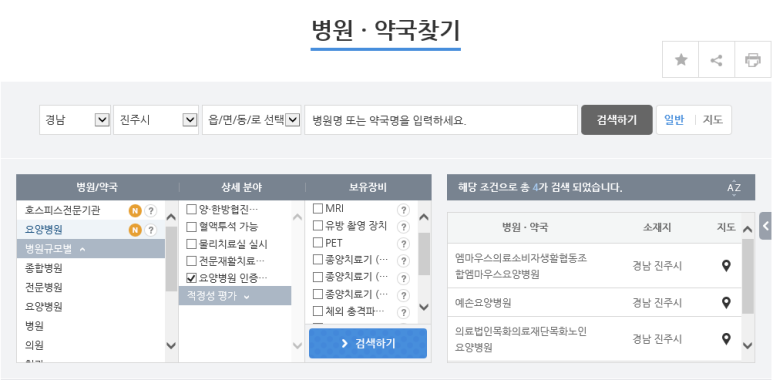The image size is (773, 380).
Task: Click the 병원 · 약국 results column header
Action: pos(525,227)
